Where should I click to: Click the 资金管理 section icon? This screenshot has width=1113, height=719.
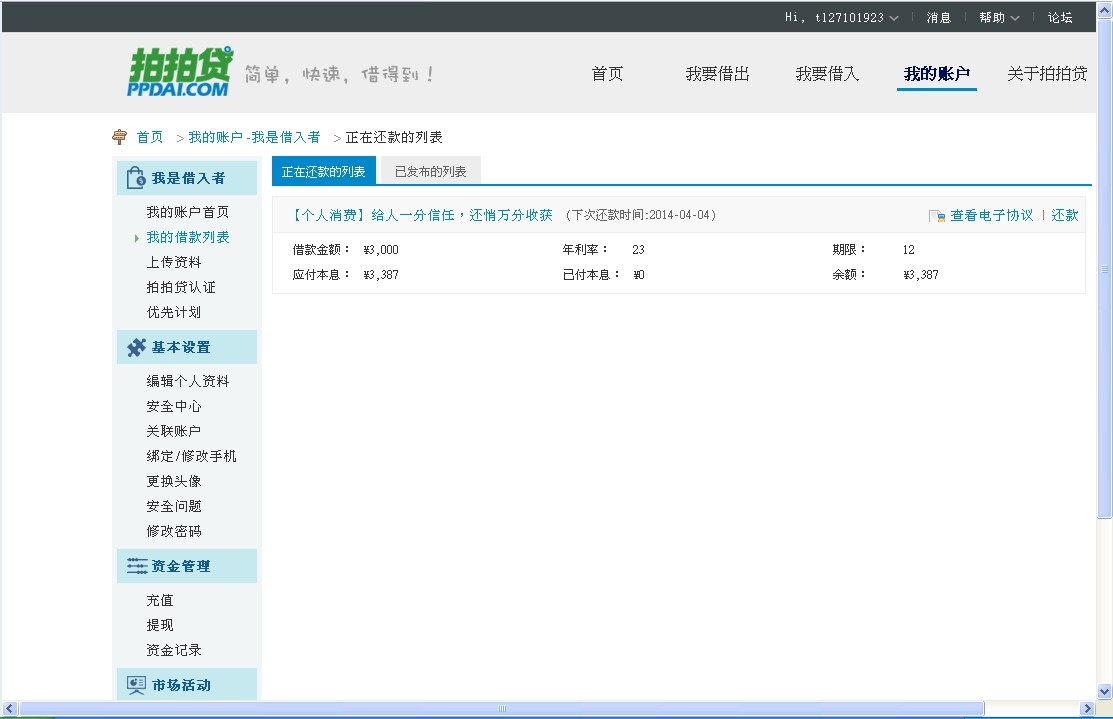[137, 566]
